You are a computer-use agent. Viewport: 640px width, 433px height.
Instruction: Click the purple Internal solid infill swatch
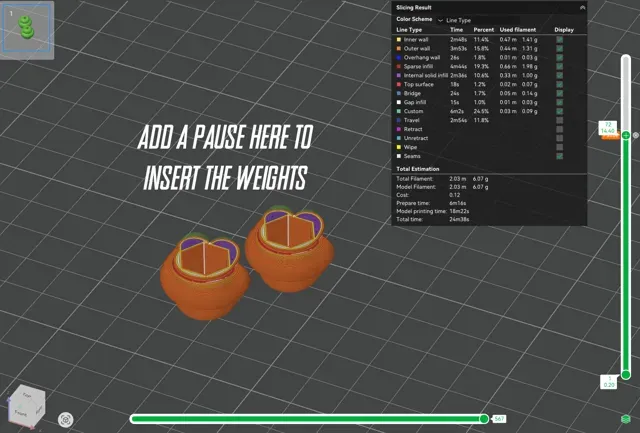tap(399, 75)
